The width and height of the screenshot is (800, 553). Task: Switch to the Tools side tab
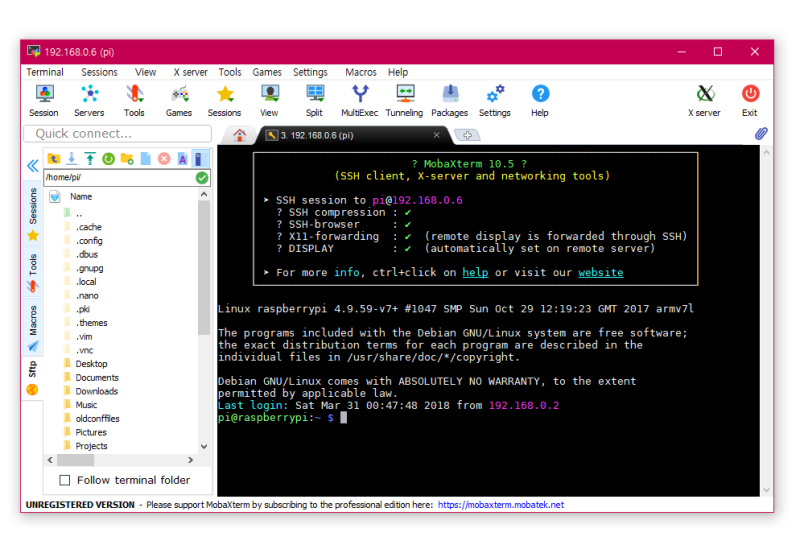[33, 272]
